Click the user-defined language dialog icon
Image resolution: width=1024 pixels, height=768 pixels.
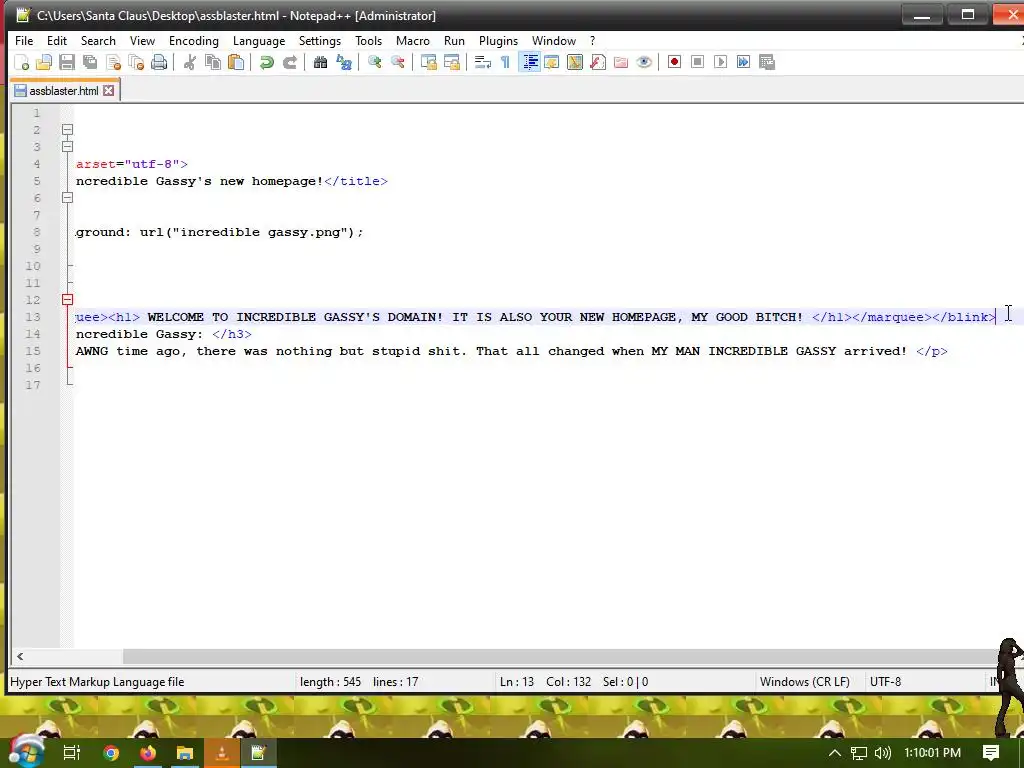(552, 62)
